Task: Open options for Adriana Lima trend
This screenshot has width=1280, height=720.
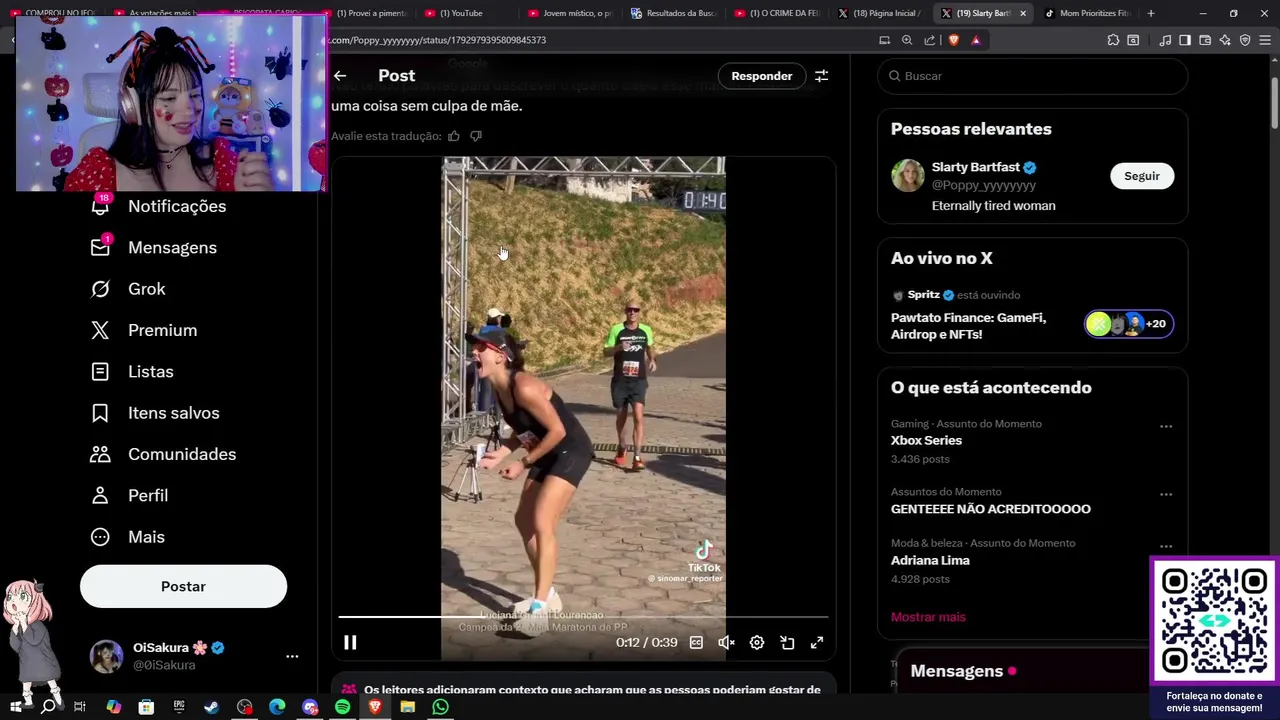Action: pyautogui.click(x=1166, y=546)
